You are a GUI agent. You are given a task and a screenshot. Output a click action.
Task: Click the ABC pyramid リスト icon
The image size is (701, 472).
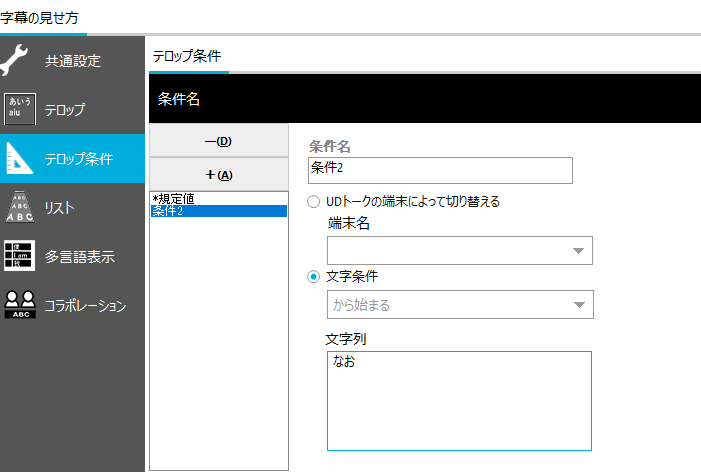click(x=20, y=207)
